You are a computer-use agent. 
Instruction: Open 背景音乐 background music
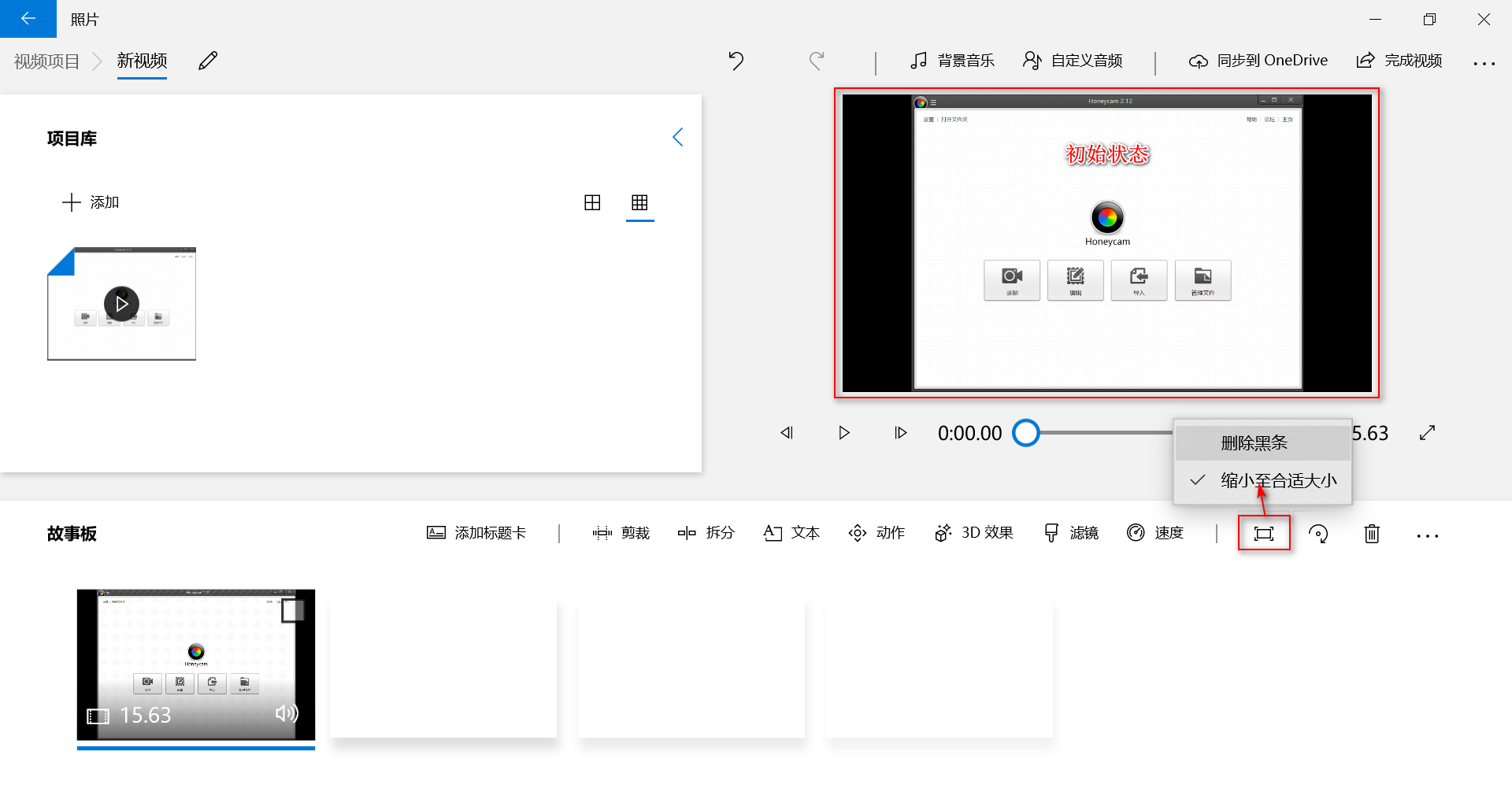(x=952, y=61)
